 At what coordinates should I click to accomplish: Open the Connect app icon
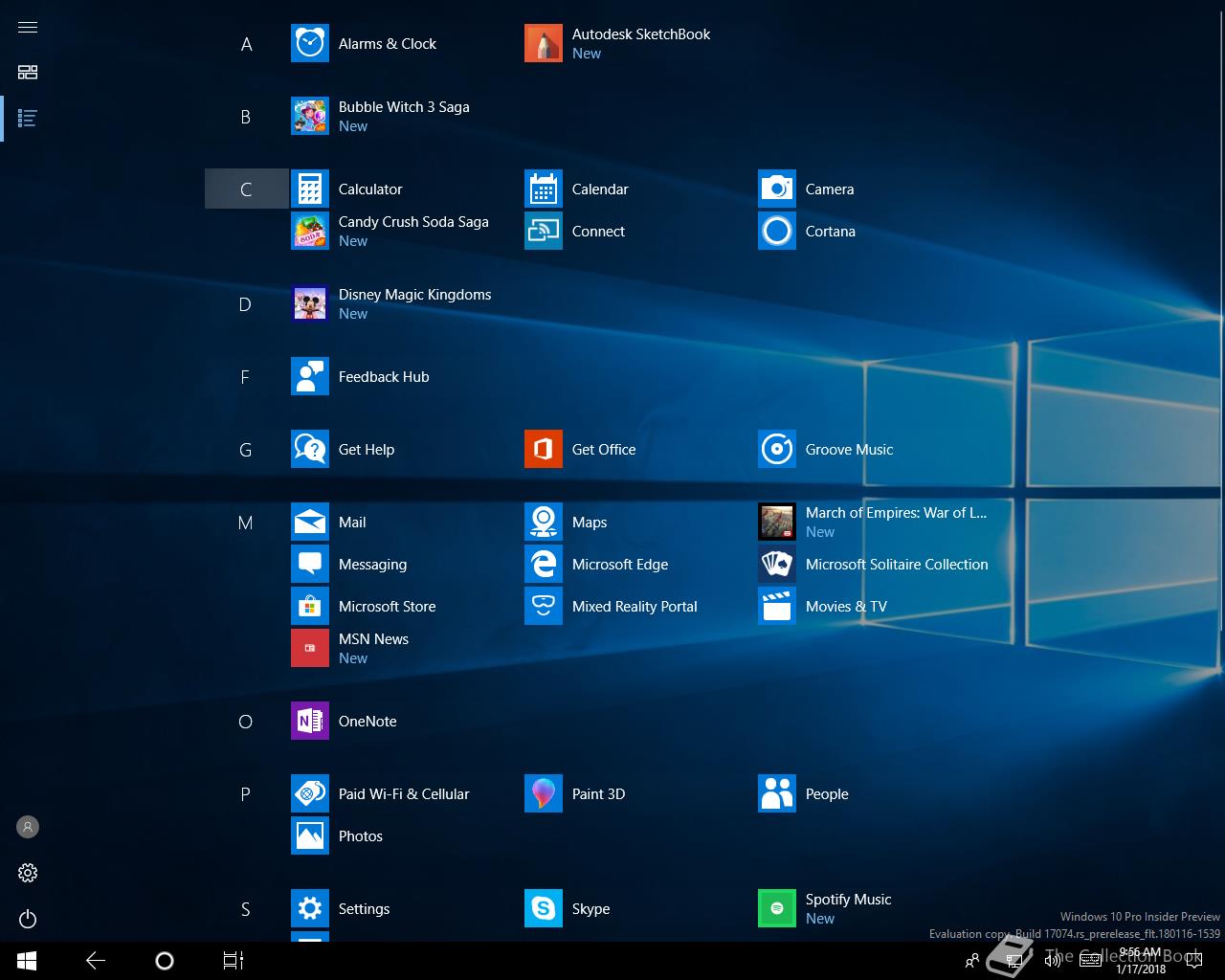[x=544, y=232]
